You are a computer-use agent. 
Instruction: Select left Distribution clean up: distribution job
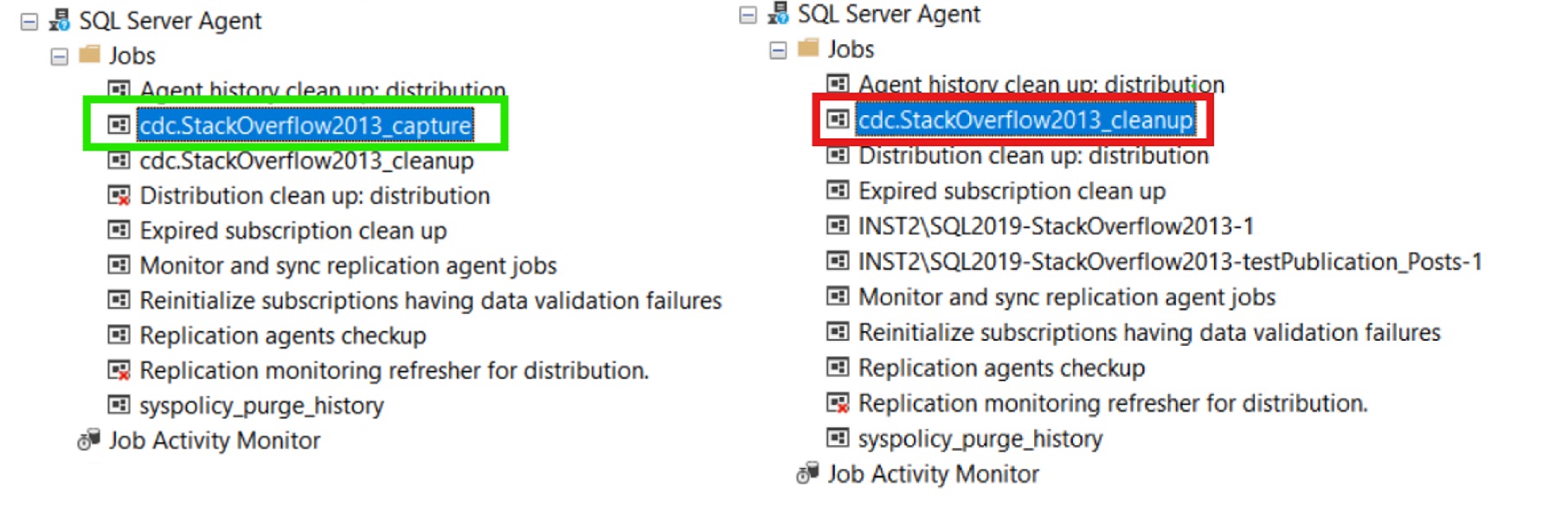tap(315, 195)
